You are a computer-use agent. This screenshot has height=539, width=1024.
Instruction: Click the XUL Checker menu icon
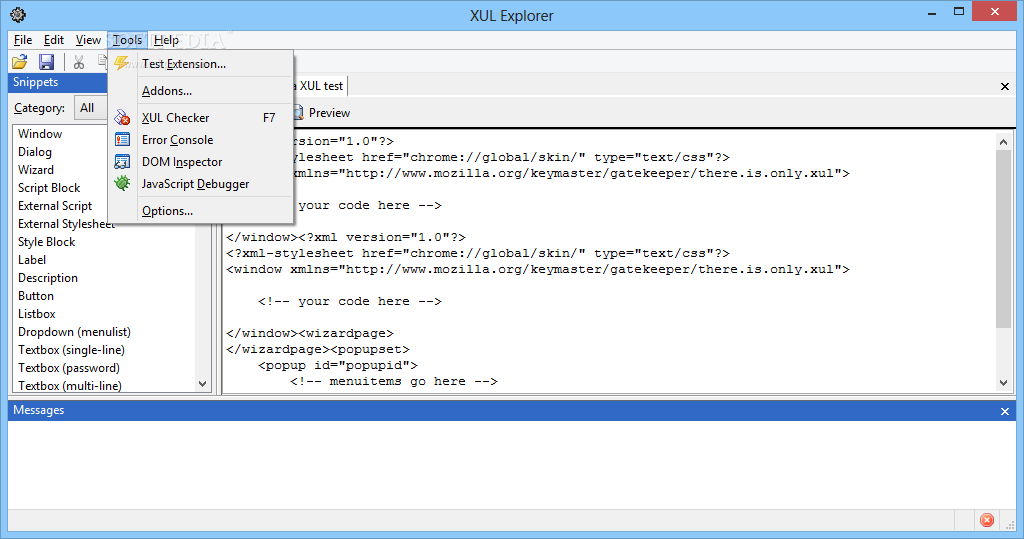[122, 118]
